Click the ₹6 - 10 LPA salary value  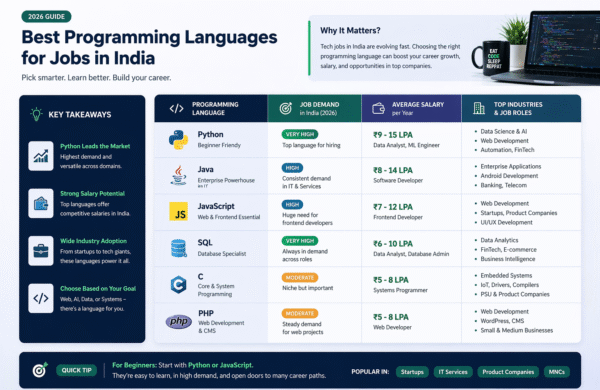click(393, 244)
